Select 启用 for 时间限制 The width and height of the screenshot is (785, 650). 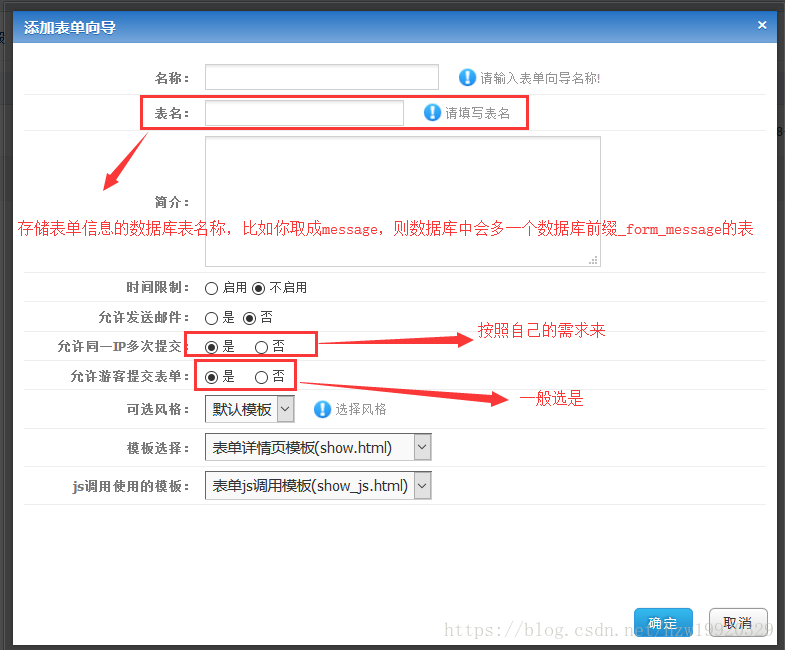(211, 288)
